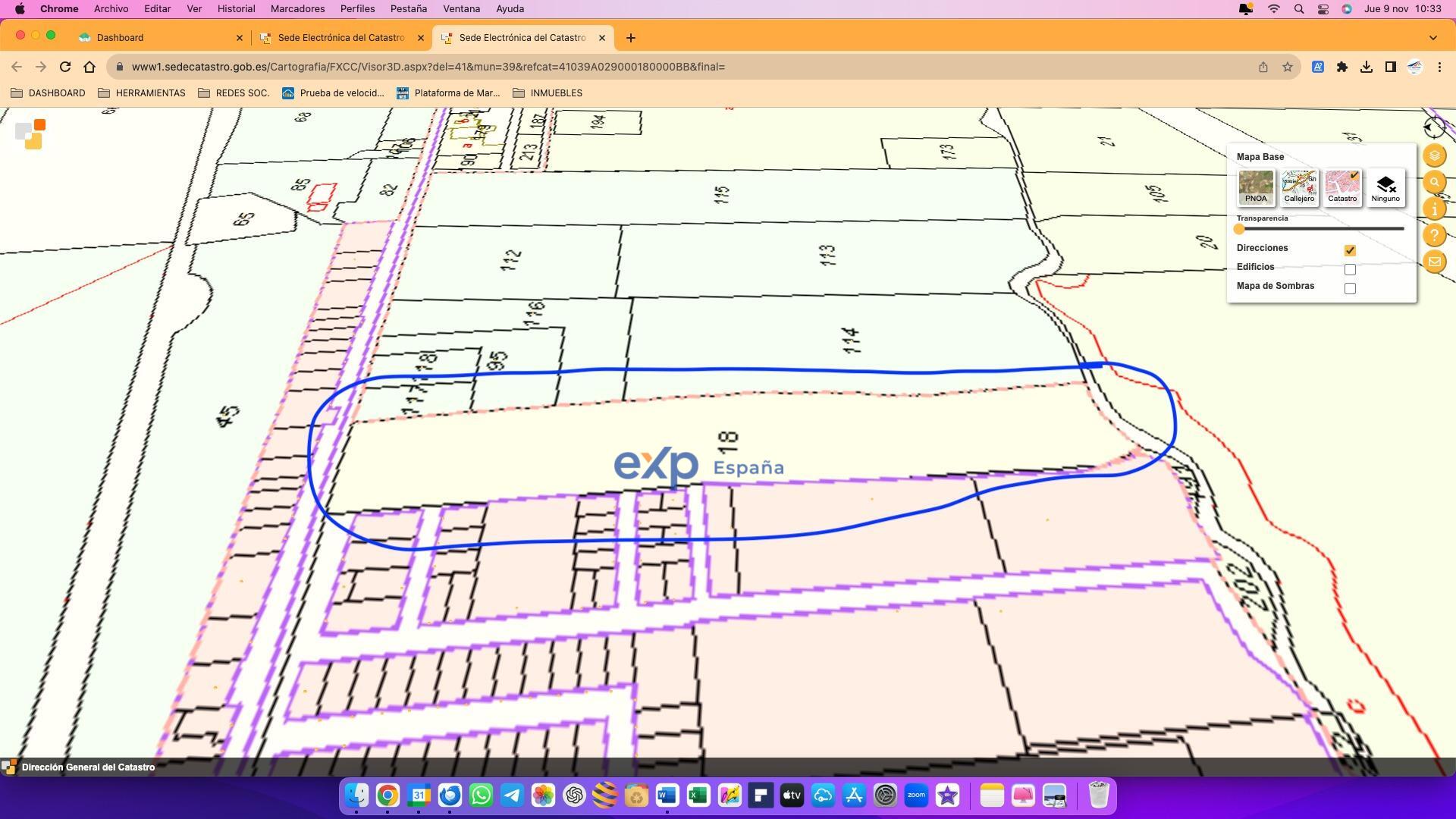This screenshot has width=1456, height=819.
Task: Open a new browser tab
Action: 631,37
